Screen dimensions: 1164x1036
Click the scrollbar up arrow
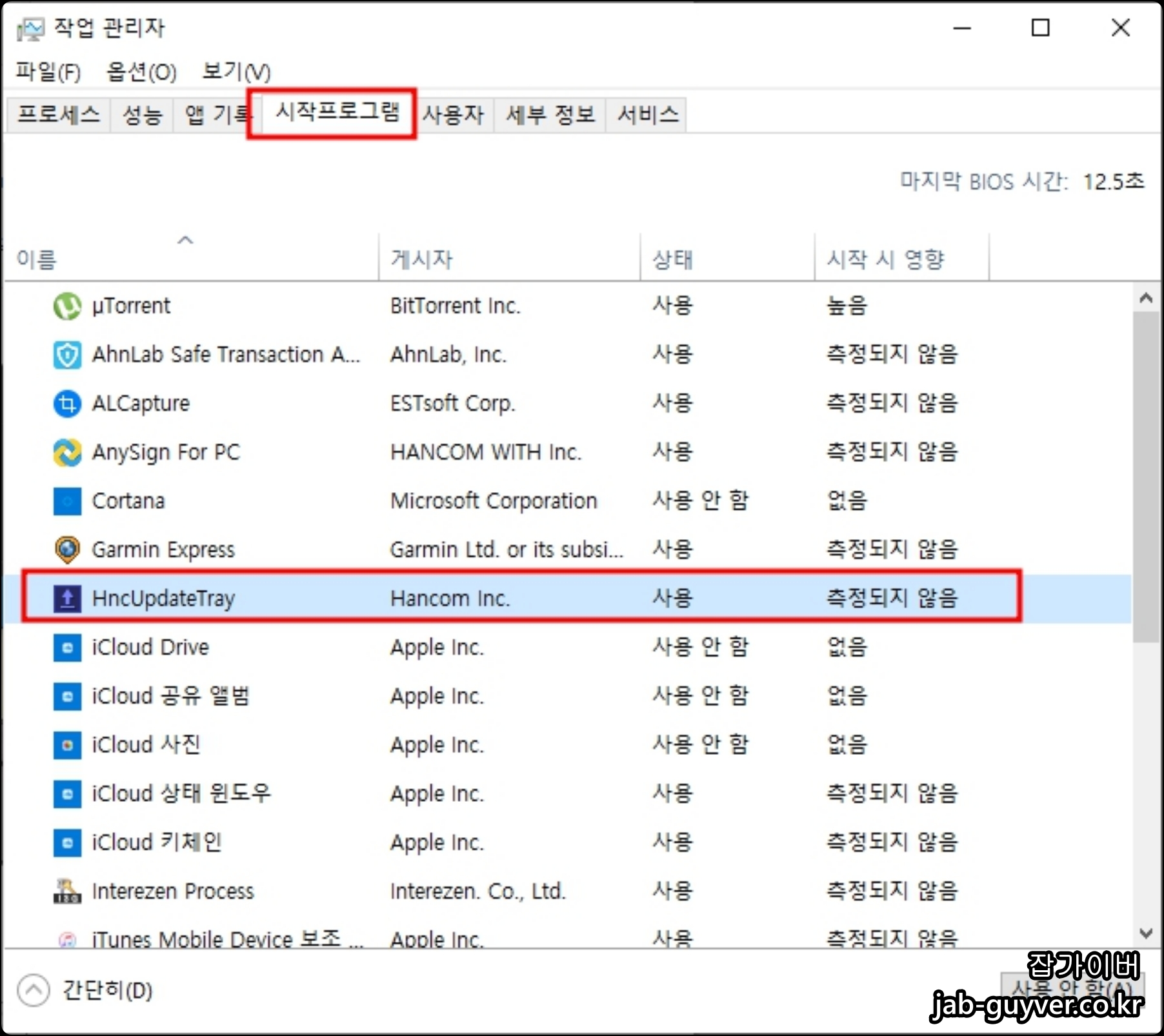point(1146,297)
